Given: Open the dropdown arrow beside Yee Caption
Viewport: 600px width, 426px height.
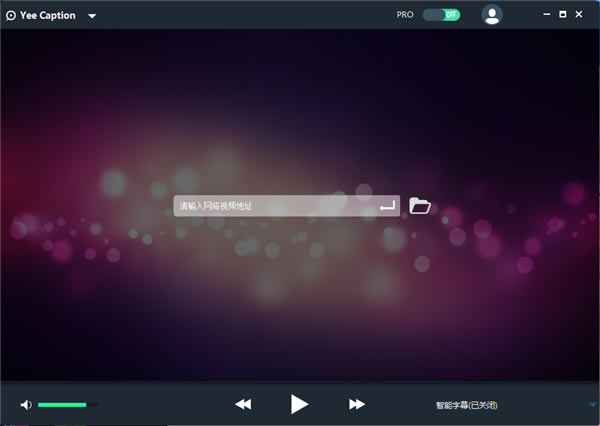Looking at the screenshot, I should (92, 16).
